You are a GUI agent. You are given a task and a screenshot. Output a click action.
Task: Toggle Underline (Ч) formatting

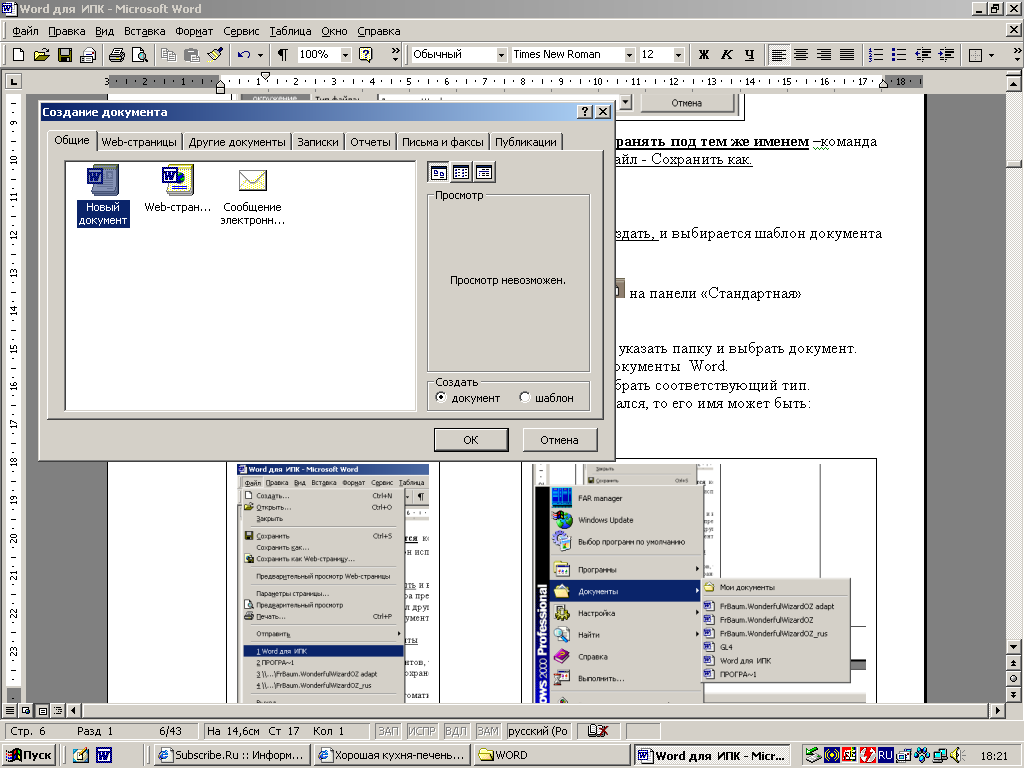(749, 55)
